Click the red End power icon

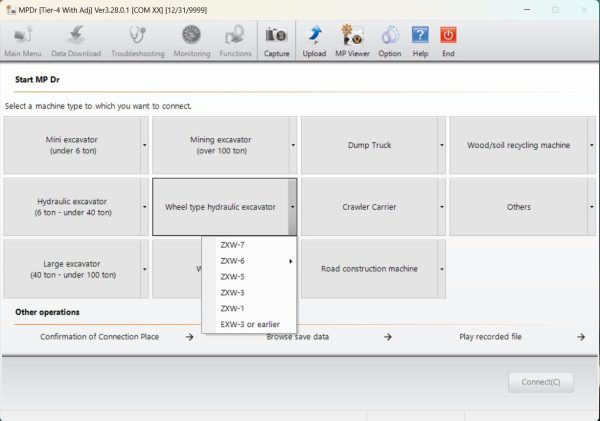pyautogui.click(x=448, y=41)
